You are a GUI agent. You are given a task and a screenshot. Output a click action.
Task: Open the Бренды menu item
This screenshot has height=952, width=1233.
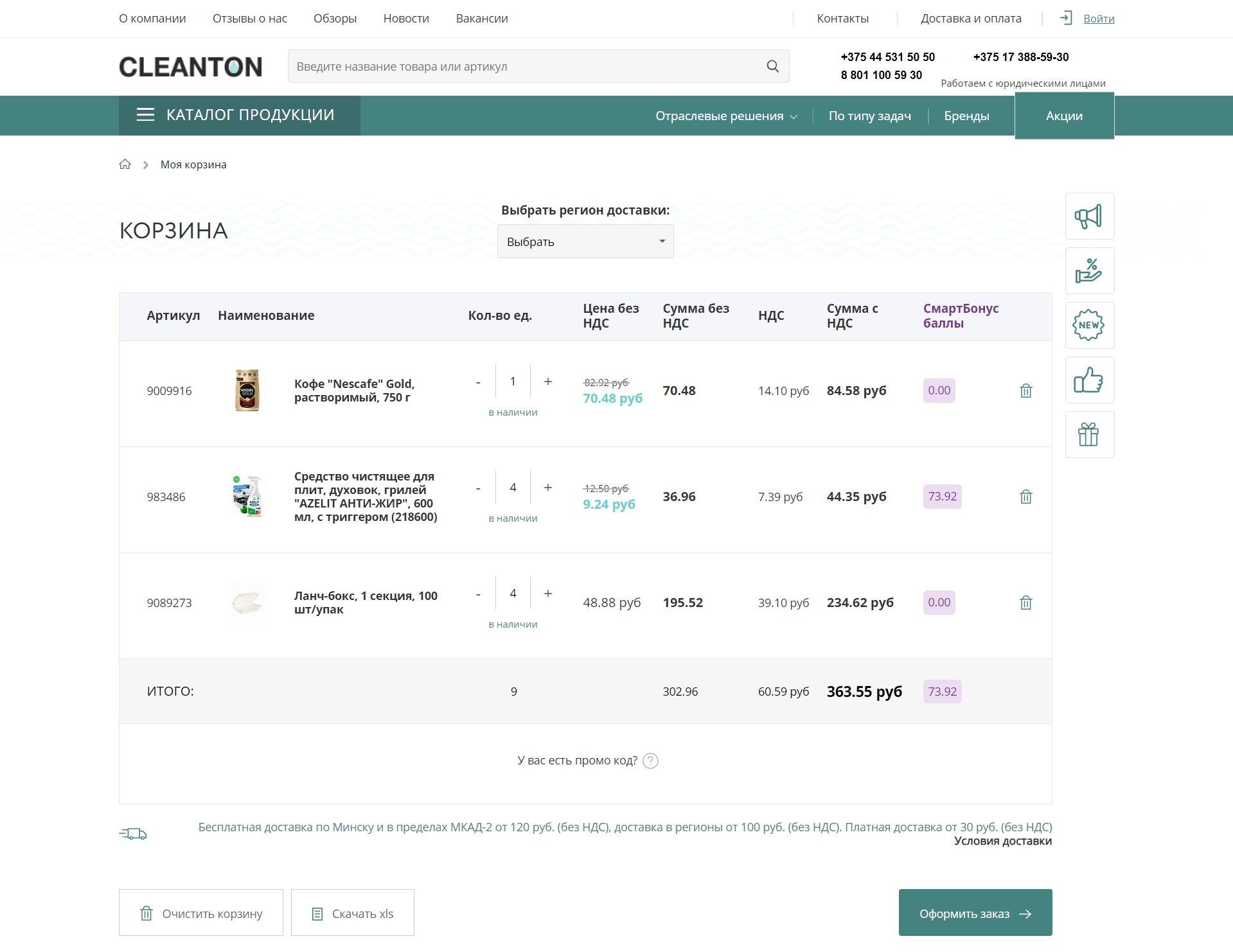click(966, 116)
